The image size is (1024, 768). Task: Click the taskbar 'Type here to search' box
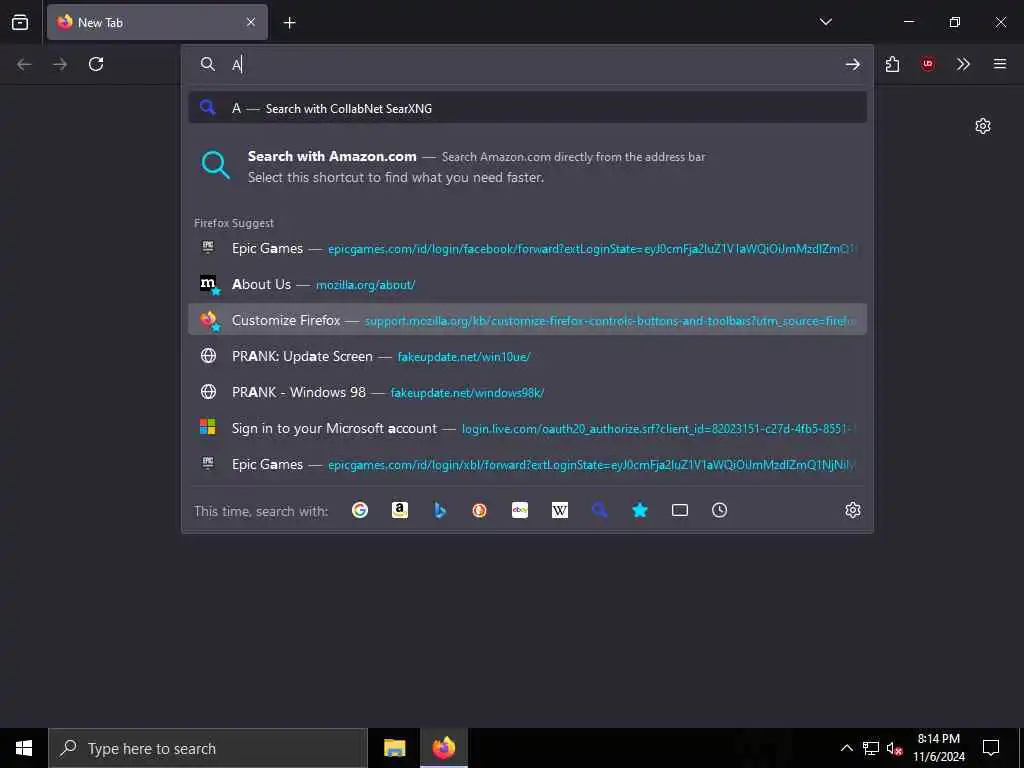pos(208,748)
